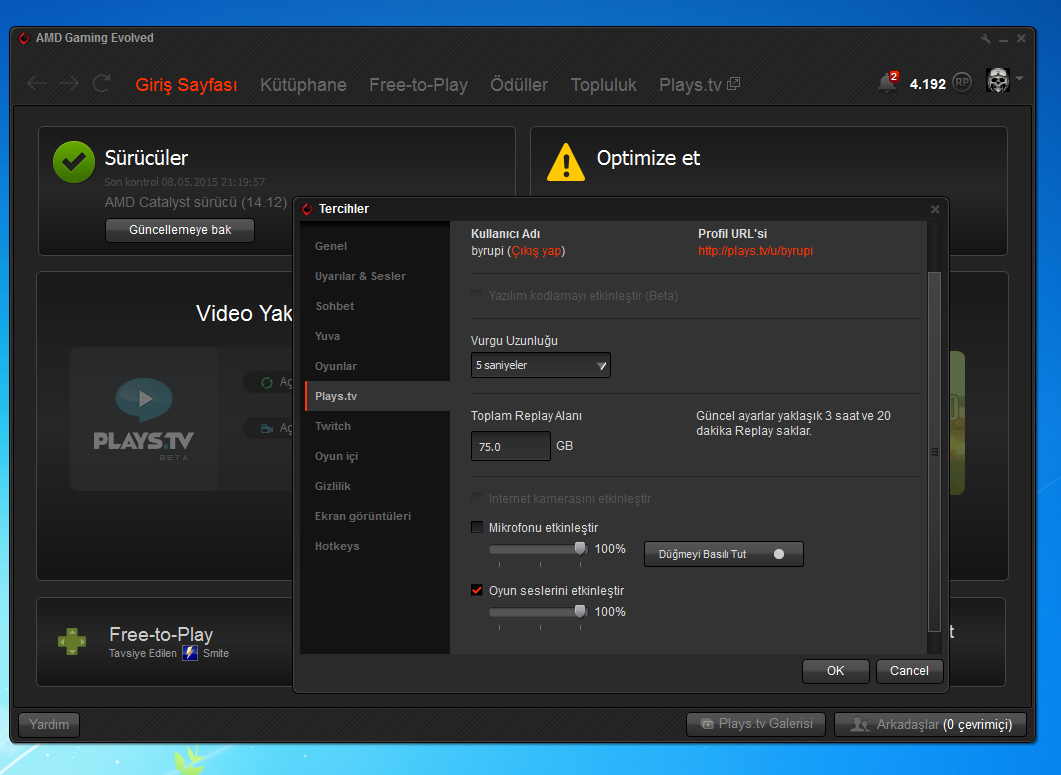The width and height of the screenshot is (1061, 775).
Task: Select Uyarılar & Sesler preferences tab
Action: (x=376, y=276)
